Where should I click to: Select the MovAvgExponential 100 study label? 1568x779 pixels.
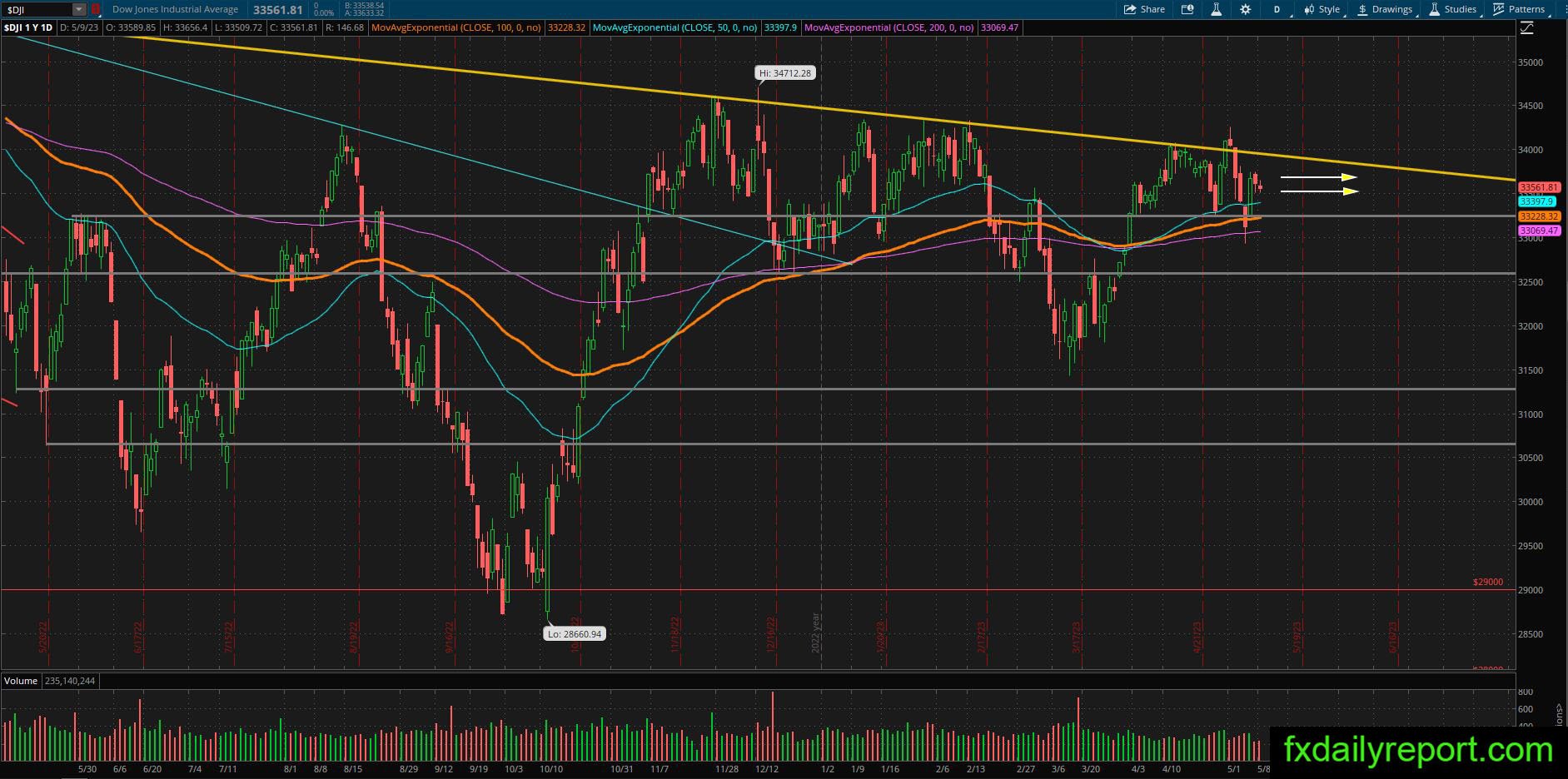tap(456, 27)
